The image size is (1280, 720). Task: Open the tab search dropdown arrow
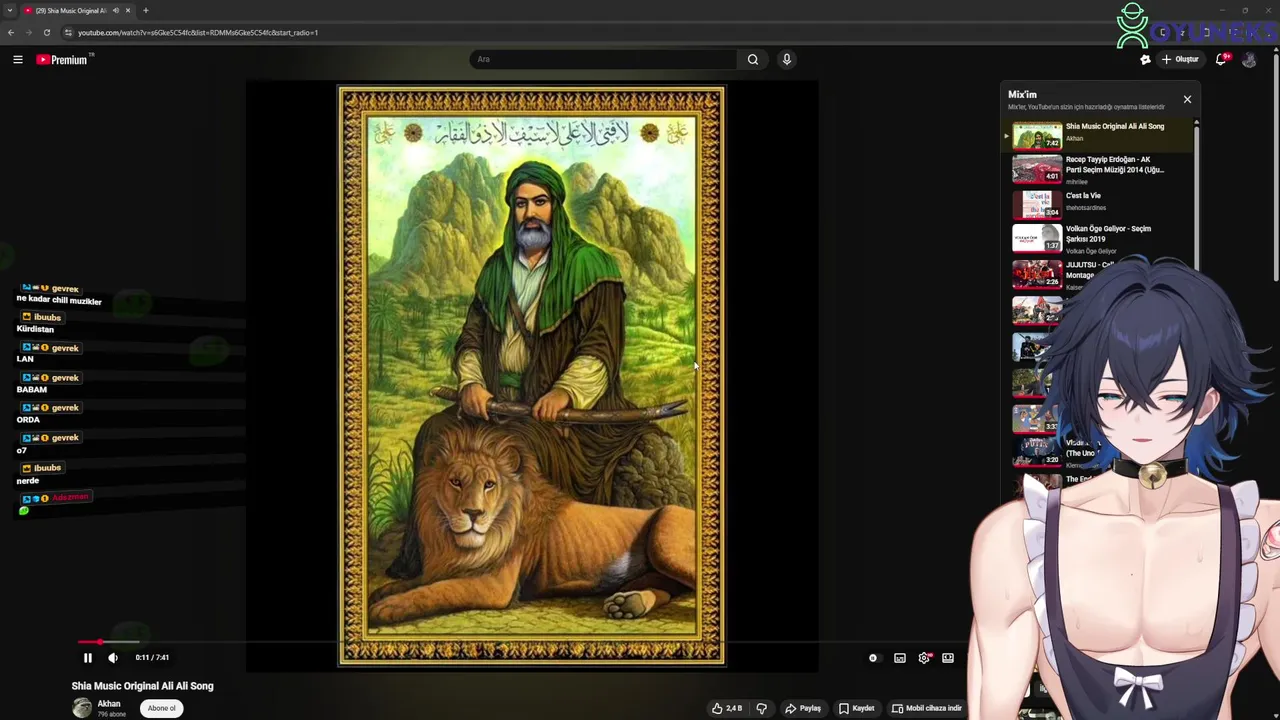10,10
